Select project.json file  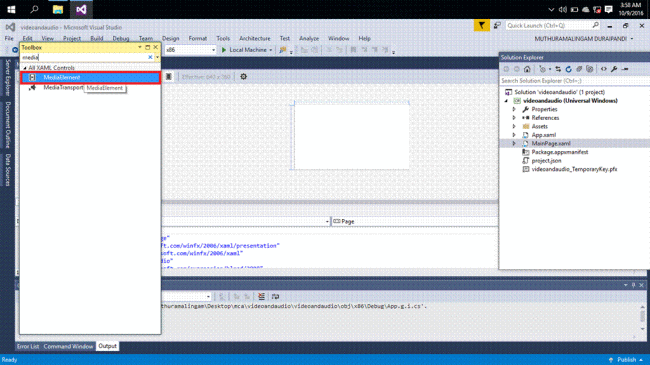pyautogui.click(x=546, y=161)
